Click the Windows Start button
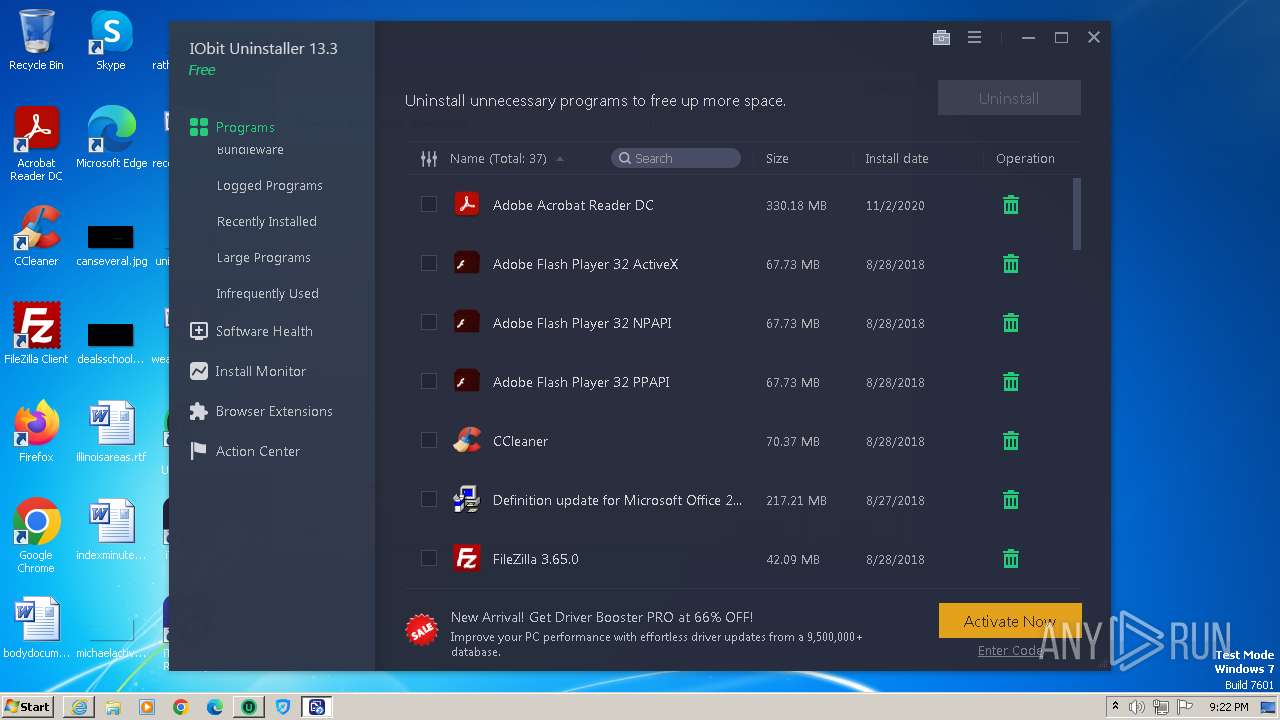This screenshot has height=720, width=1280. point(27,707)
